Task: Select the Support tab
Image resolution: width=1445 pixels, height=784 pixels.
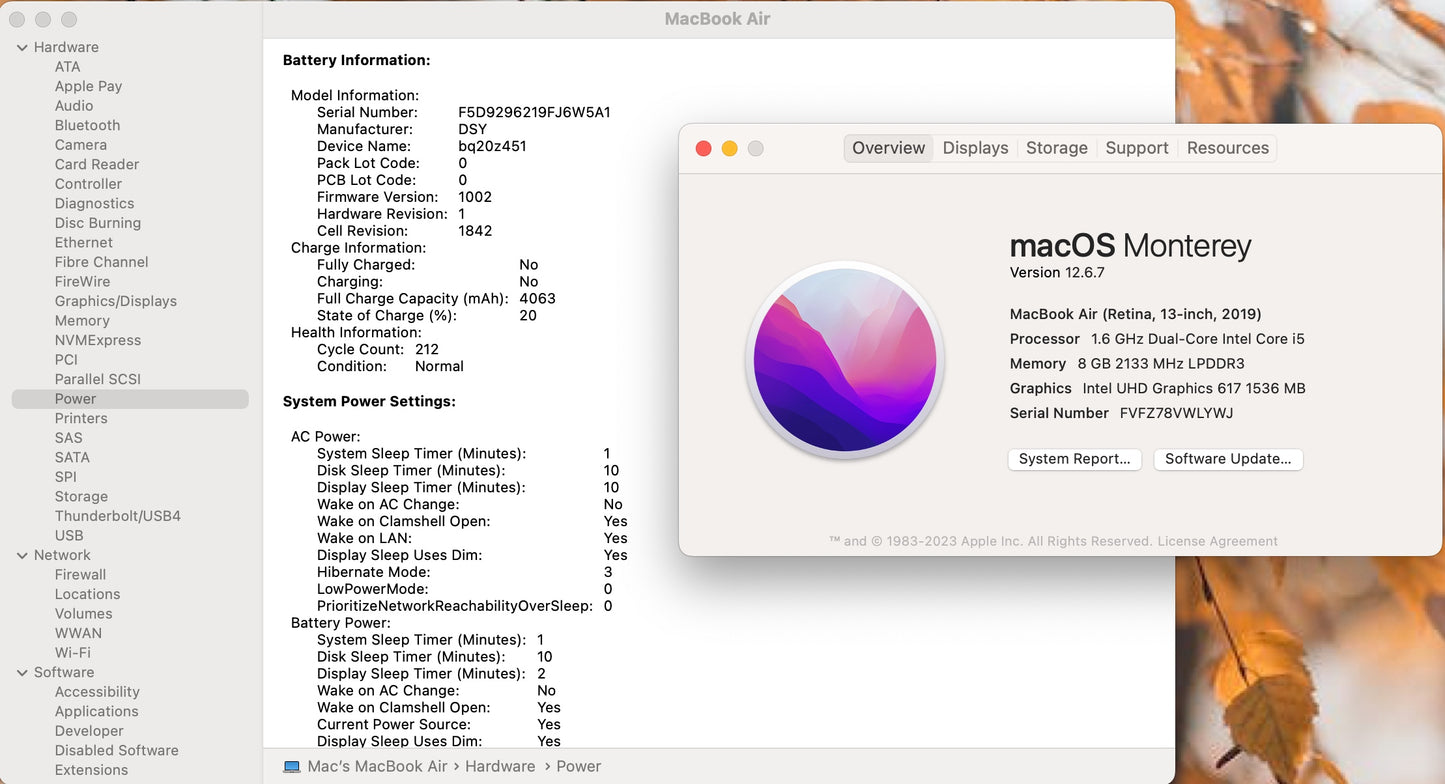Action: click(x=1136, y=148)
